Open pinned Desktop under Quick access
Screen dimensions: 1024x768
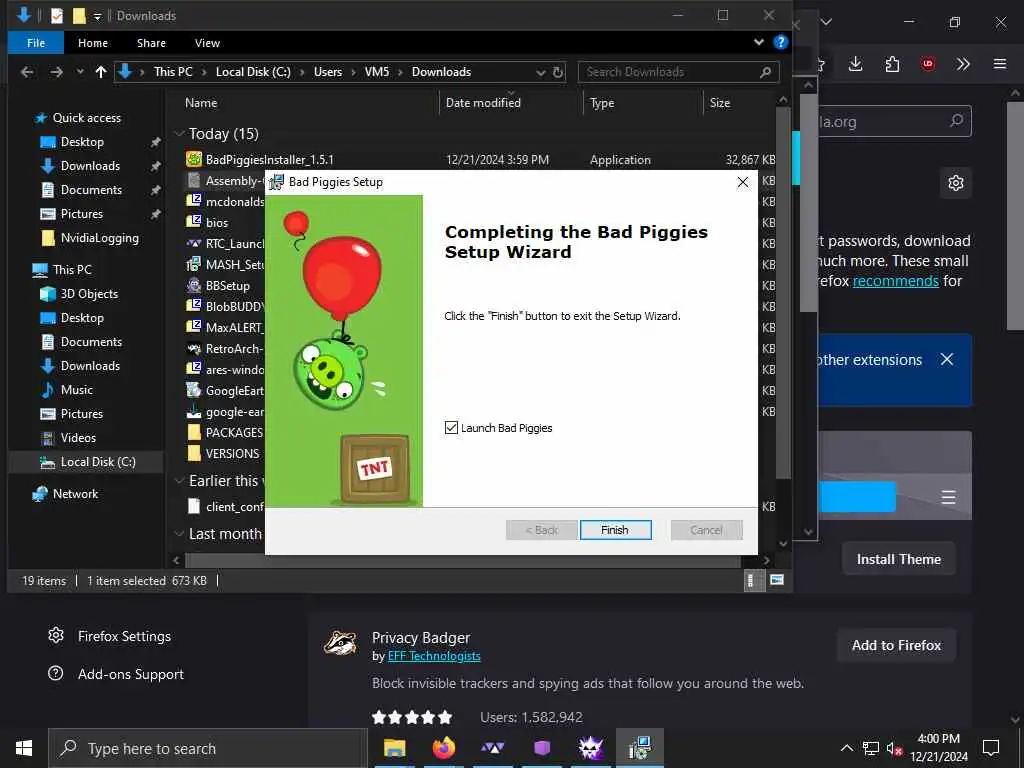[82, 142]
